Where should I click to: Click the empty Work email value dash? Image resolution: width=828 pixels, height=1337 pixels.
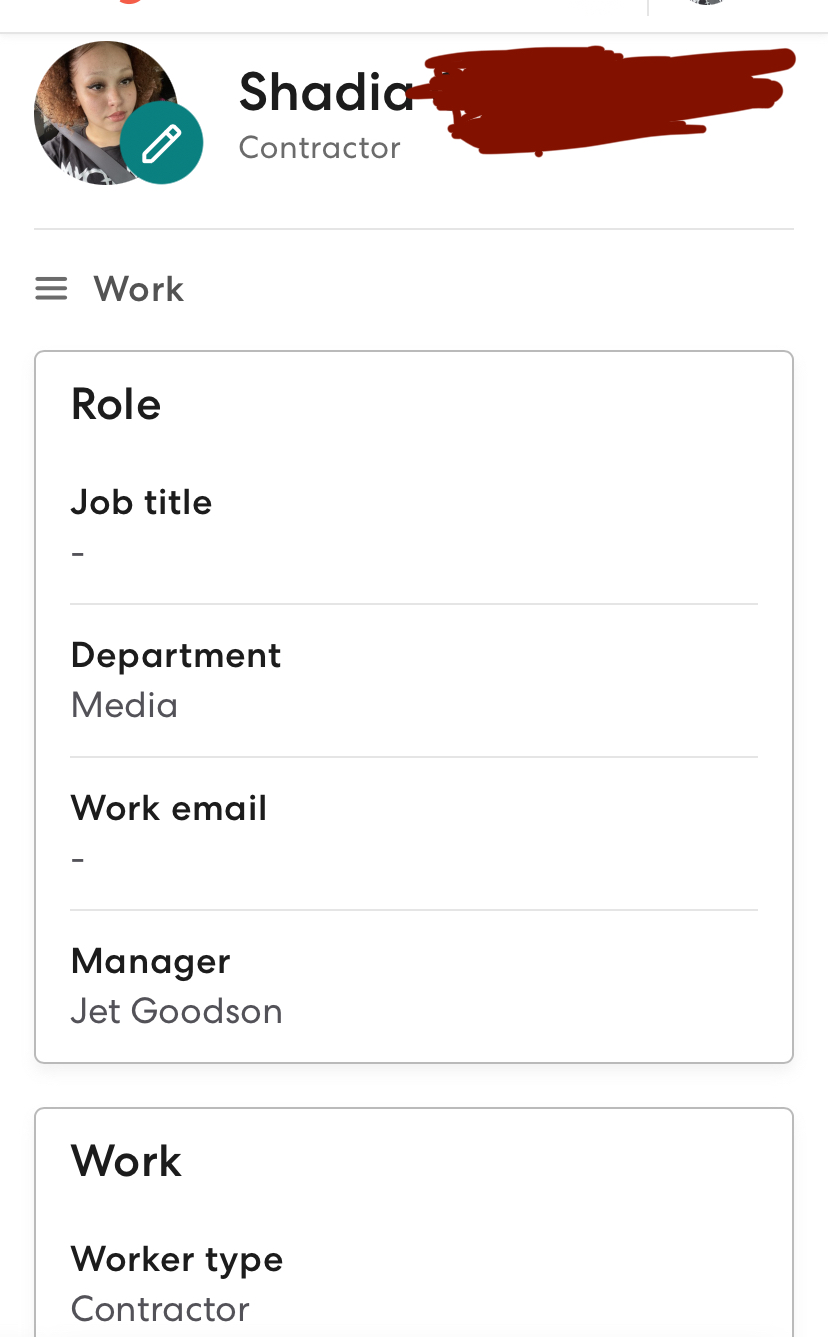pyautogui.click(x=78, y=859)
